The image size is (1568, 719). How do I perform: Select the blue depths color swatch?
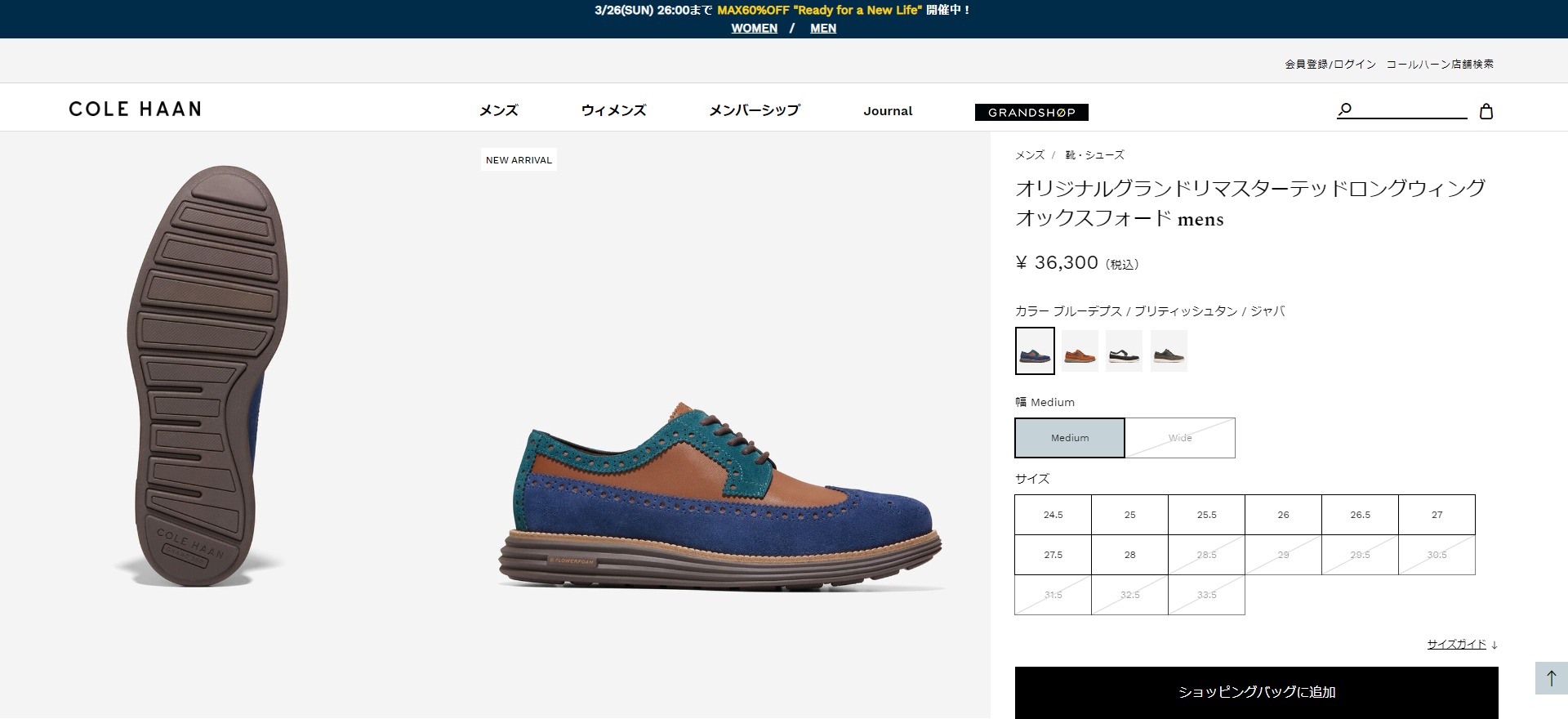[1035, 351]
